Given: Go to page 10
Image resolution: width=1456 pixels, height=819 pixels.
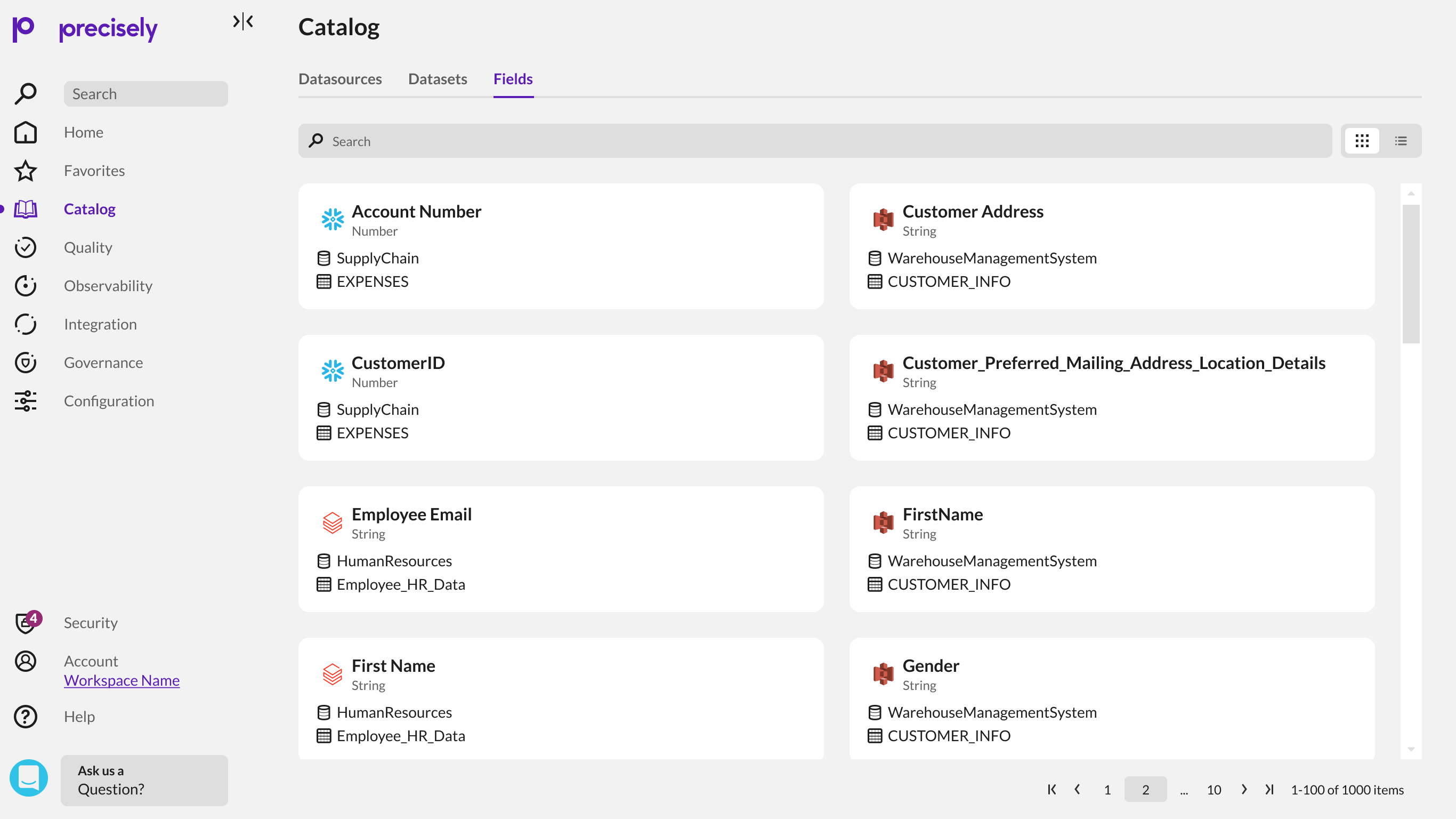Looking at the screenshot, I should click(x=1214, y=790).
